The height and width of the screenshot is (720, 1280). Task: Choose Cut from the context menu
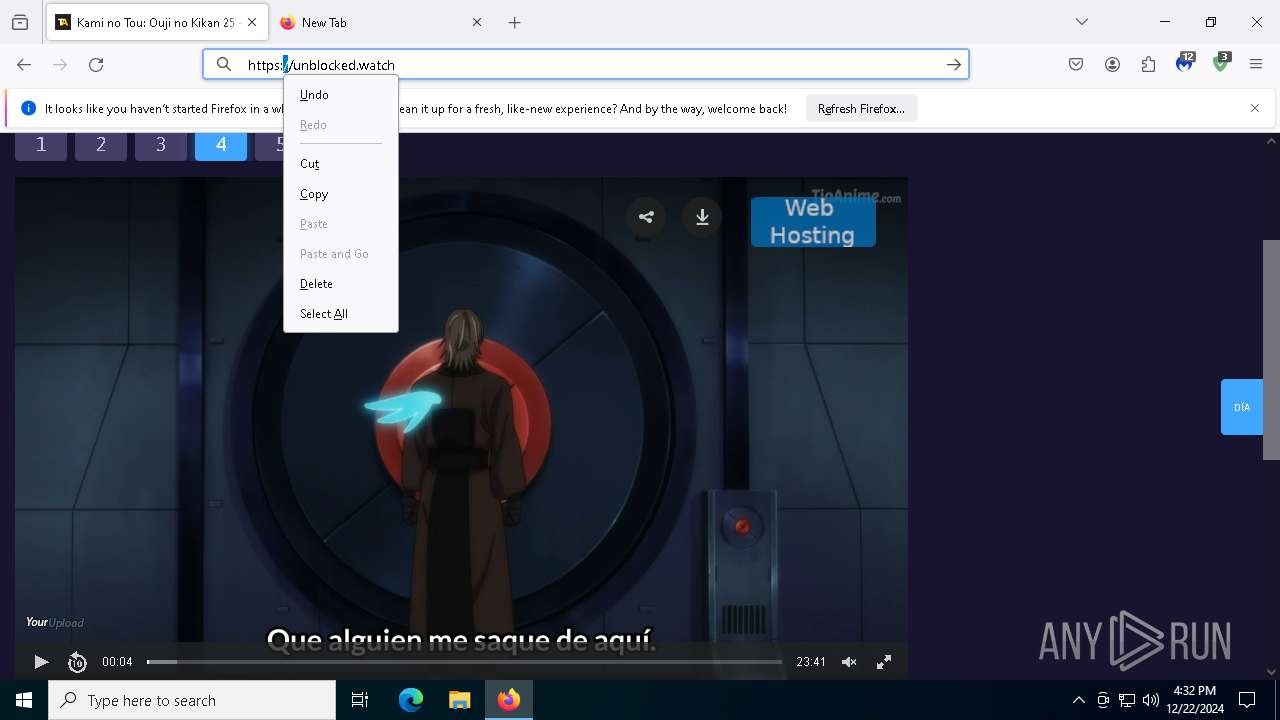click(x=340, y=164)
